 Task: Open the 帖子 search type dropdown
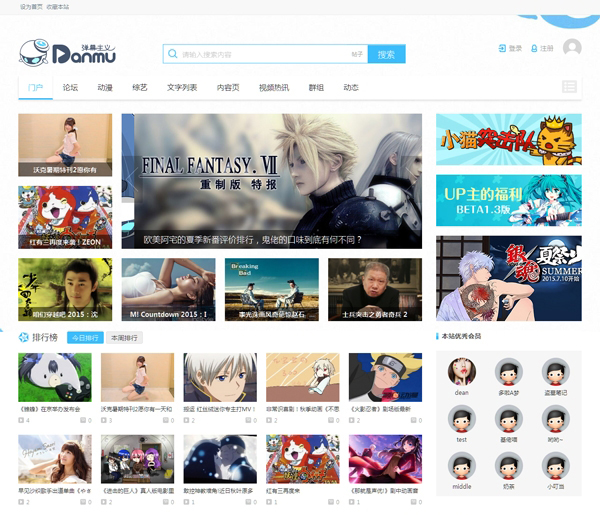(x=357, y=54)
